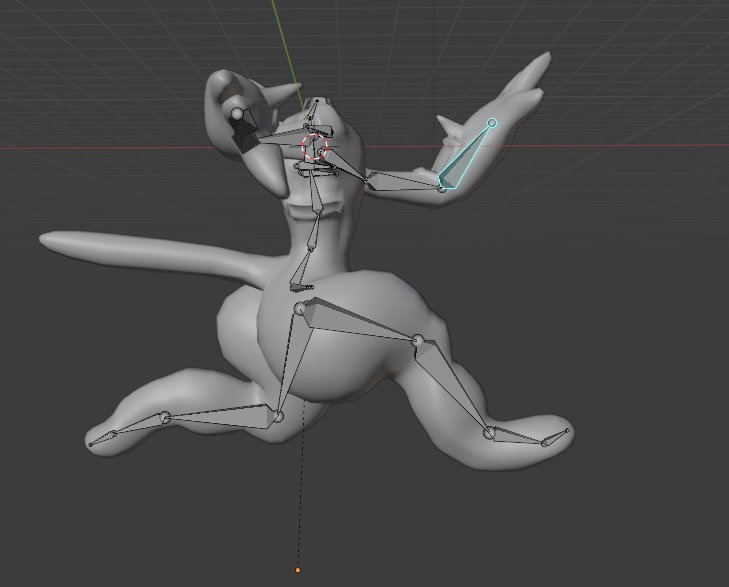
Task: Click the sphere joint at the ear bone's tip
Action: click(237, 113)
